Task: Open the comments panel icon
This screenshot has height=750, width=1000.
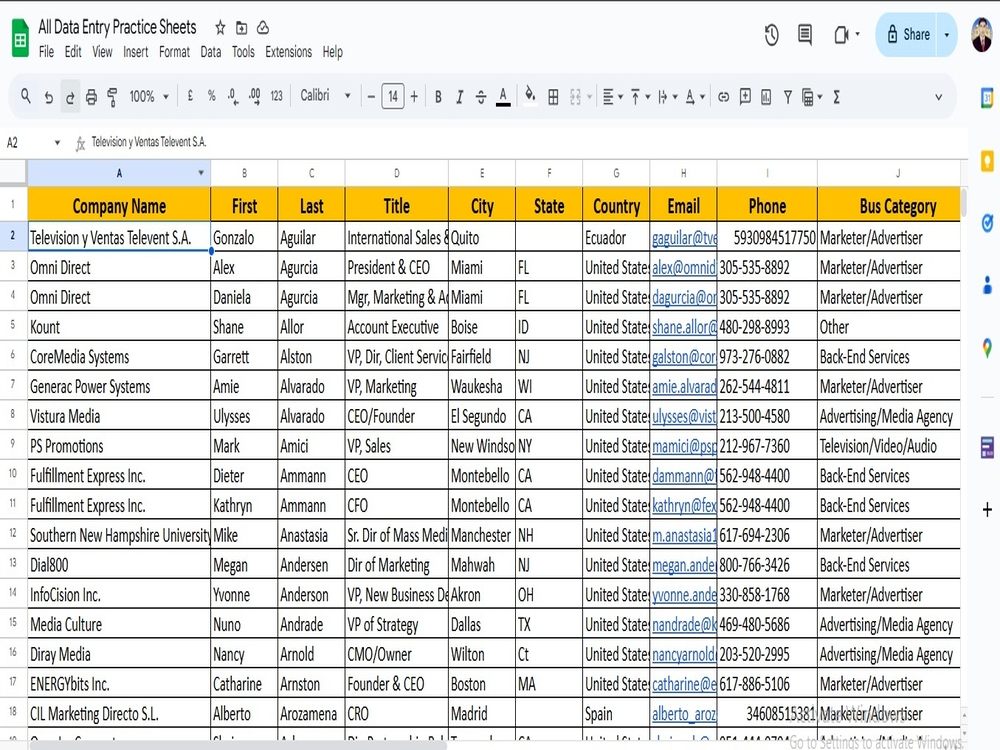Action: [805, 34]
